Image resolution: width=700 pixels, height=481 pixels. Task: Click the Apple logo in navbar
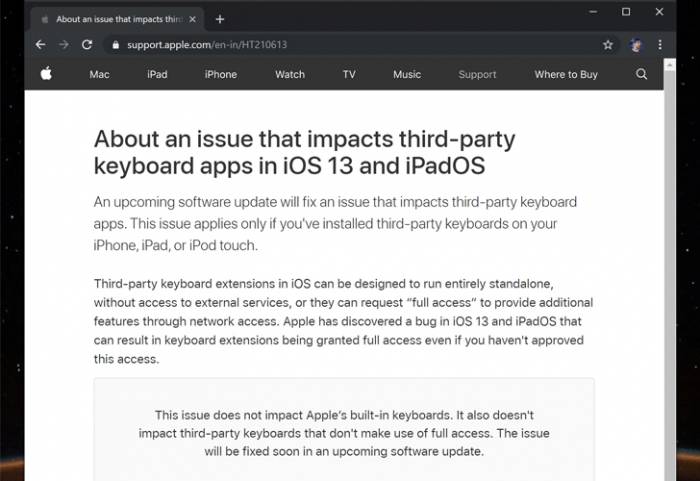click(46, 74)
